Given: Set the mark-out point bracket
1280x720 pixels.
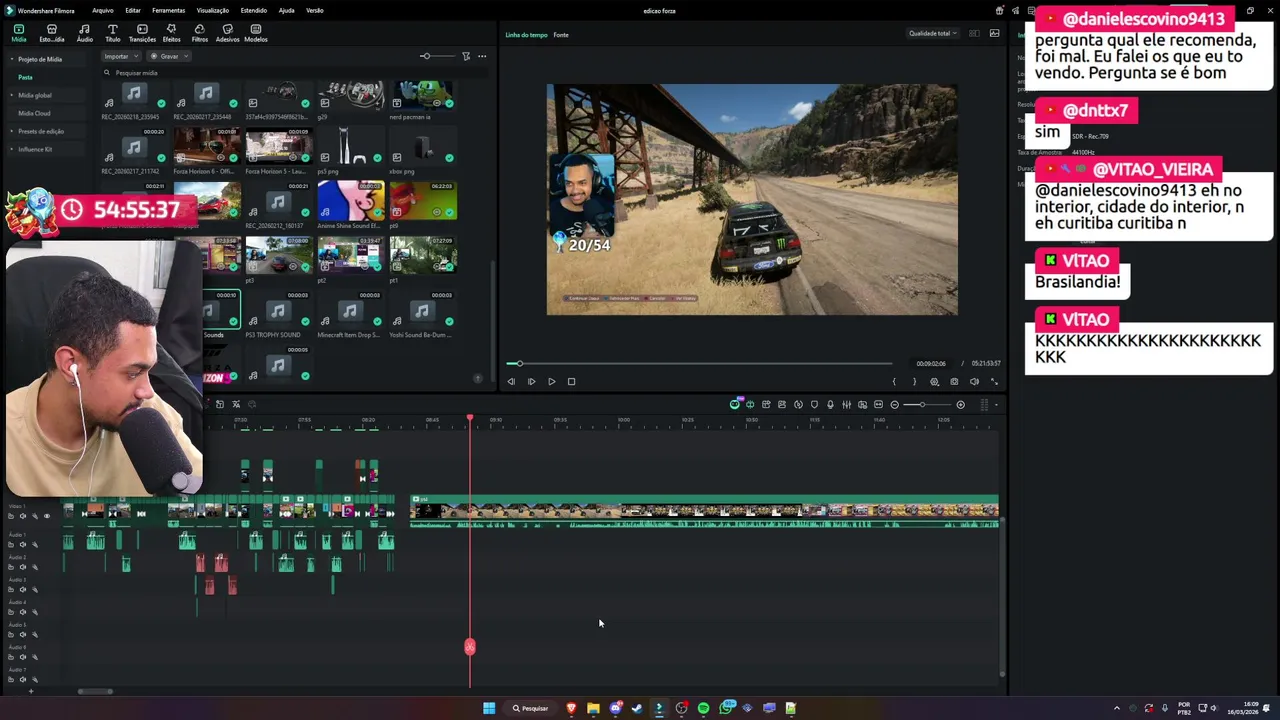Looking at the screenshot, I should coord(914,381).
